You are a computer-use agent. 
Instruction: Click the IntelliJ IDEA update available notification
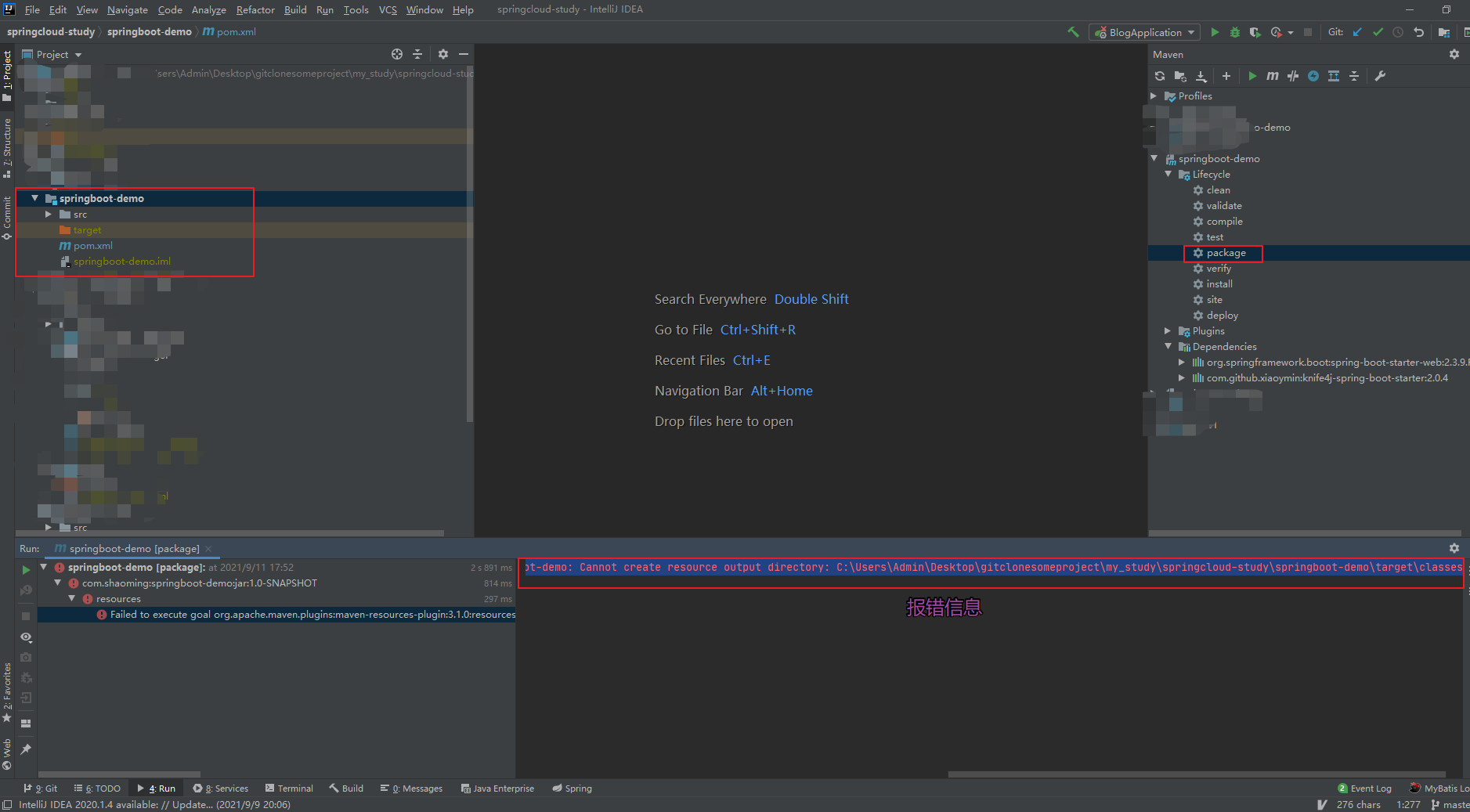click(x=154, y=804)
